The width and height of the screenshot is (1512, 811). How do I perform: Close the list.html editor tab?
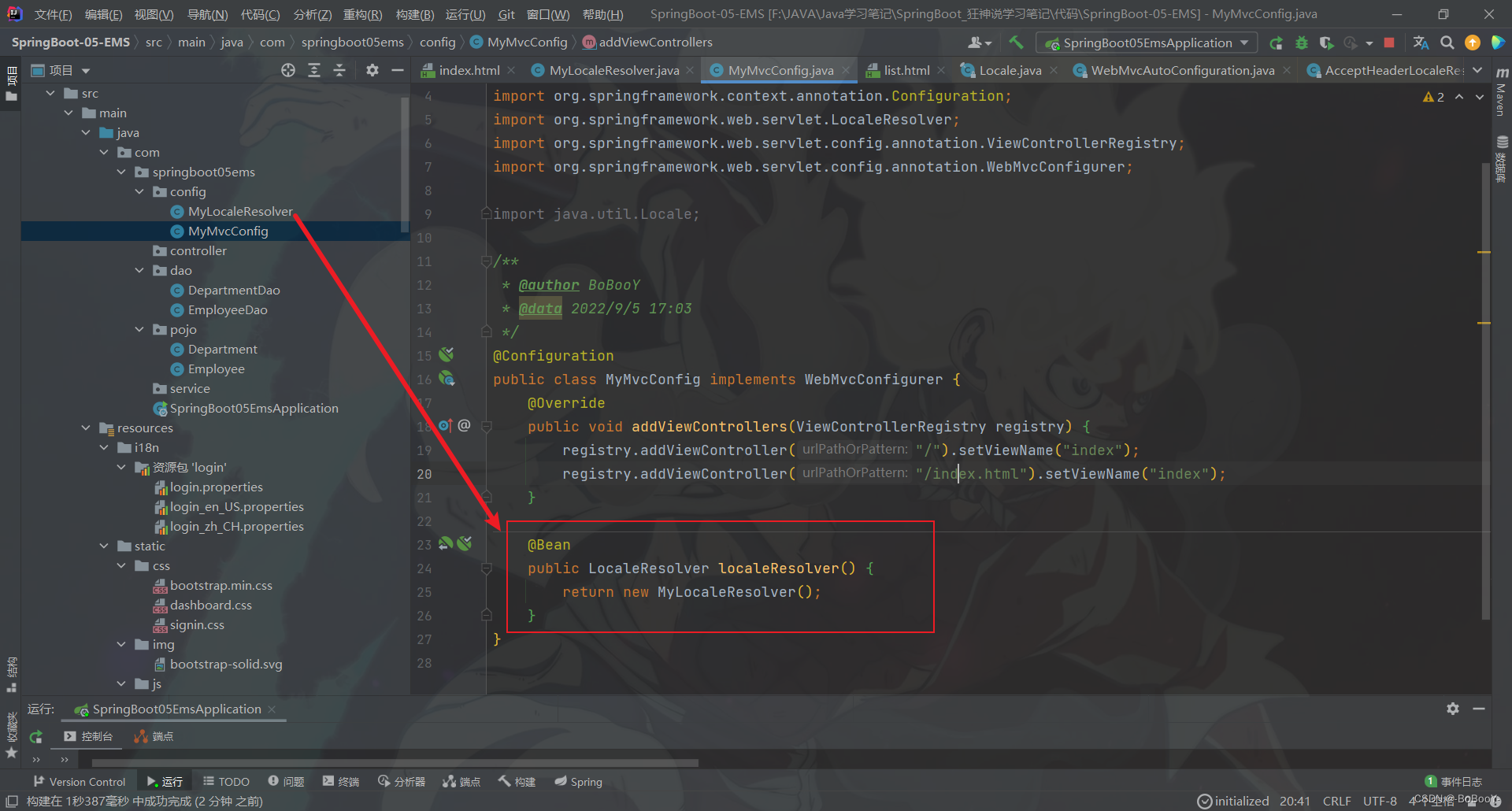[941, 70]
